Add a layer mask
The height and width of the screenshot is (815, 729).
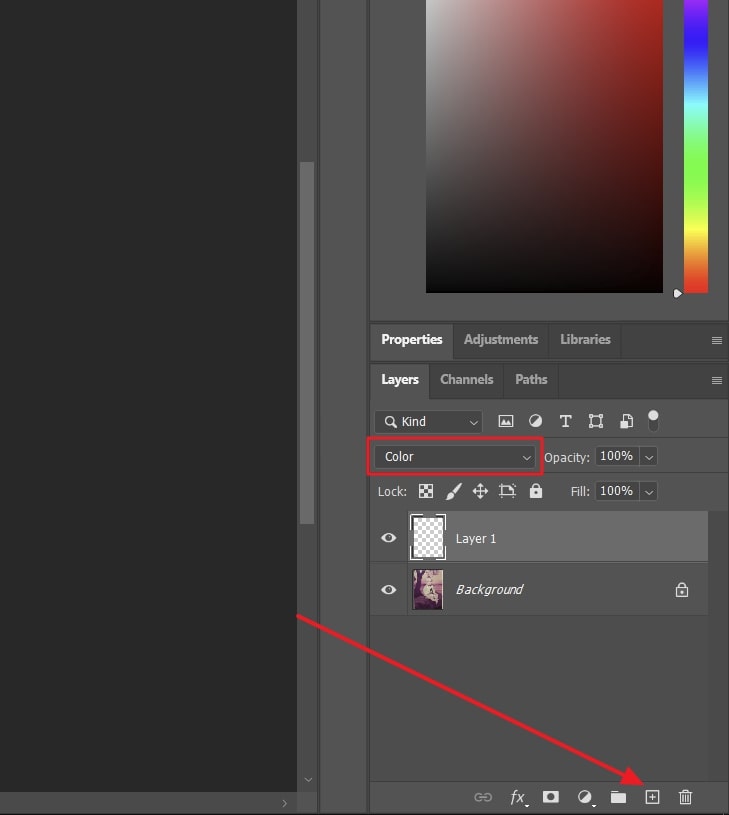click(550, 797)
